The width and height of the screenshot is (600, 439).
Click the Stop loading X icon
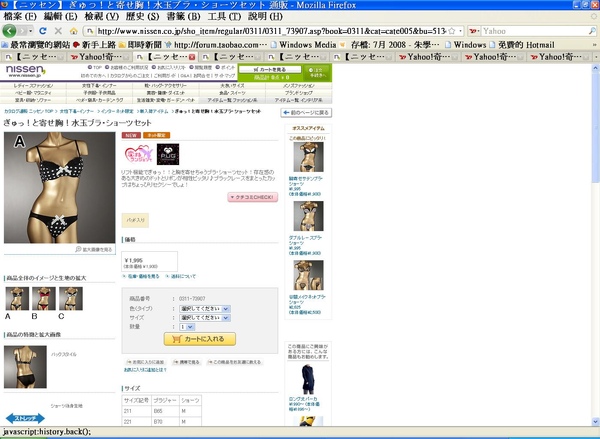pyautogui.click(x=58, y=31)
